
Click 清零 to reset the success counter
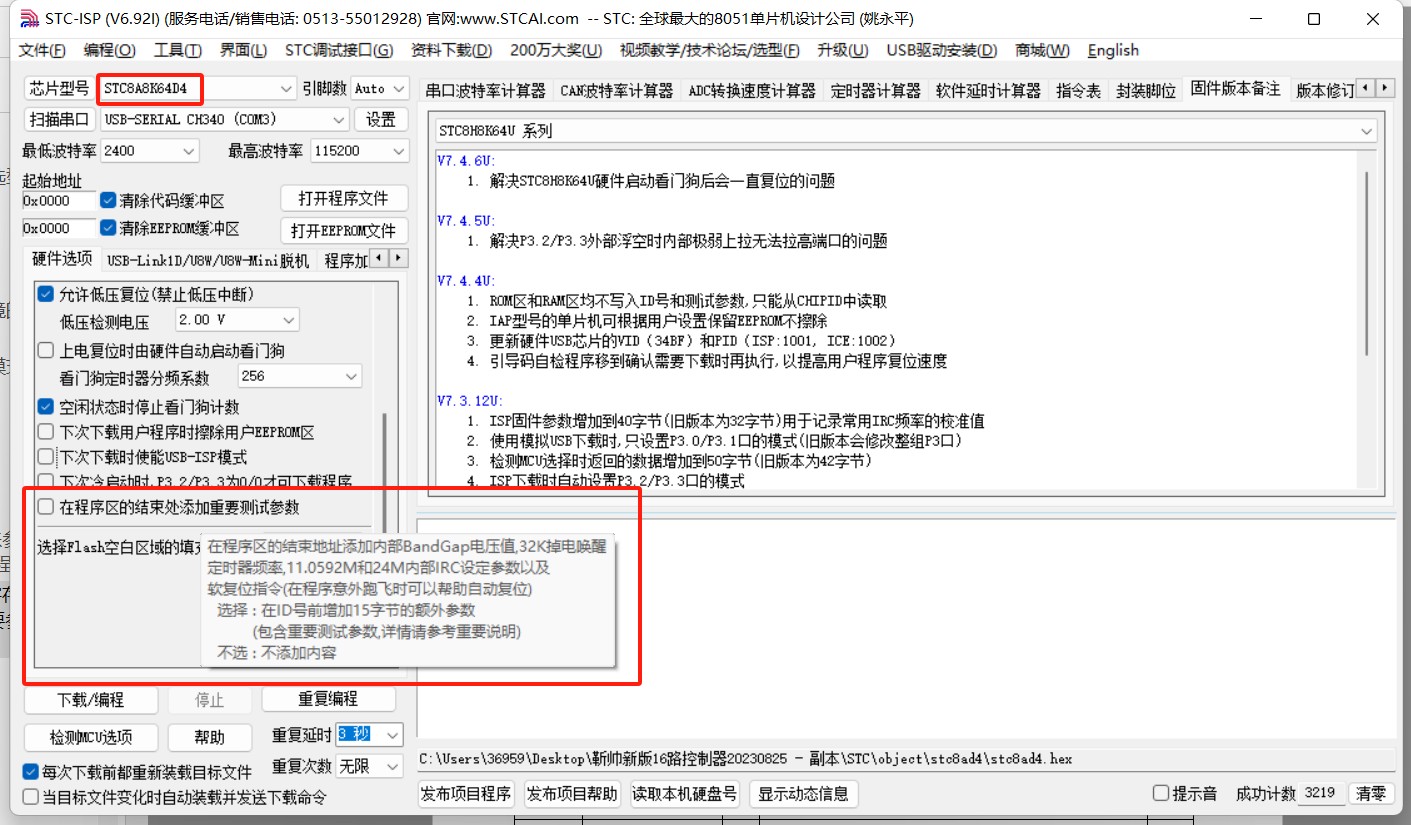coord(1372,794)
